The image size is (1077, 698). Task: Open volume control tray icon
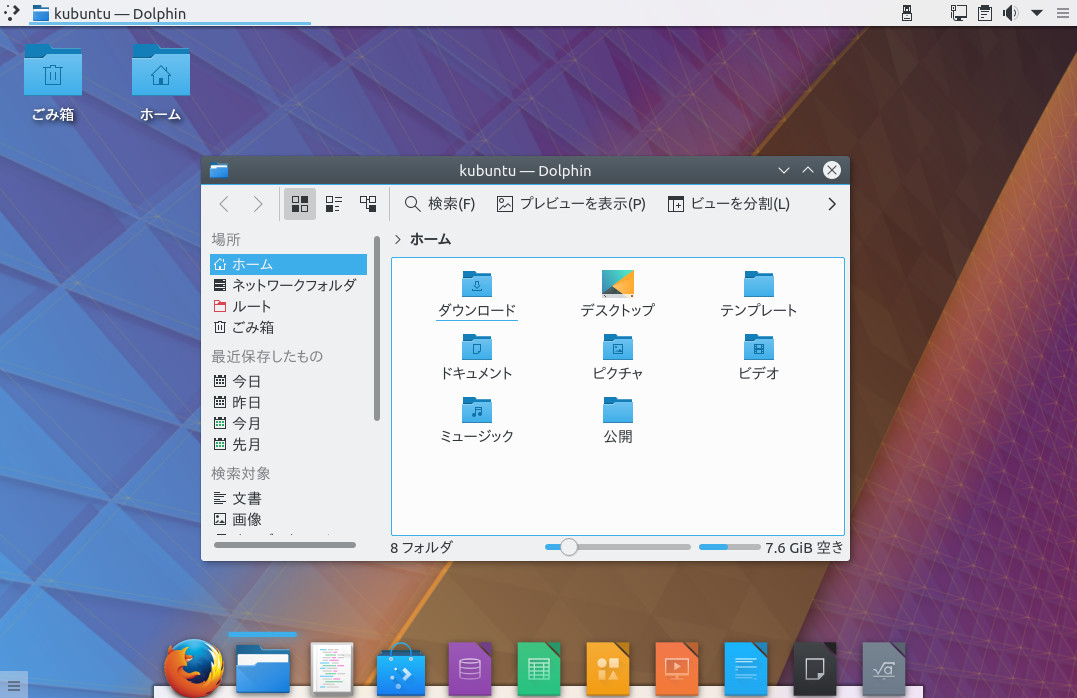click(x=1010, y=13)
